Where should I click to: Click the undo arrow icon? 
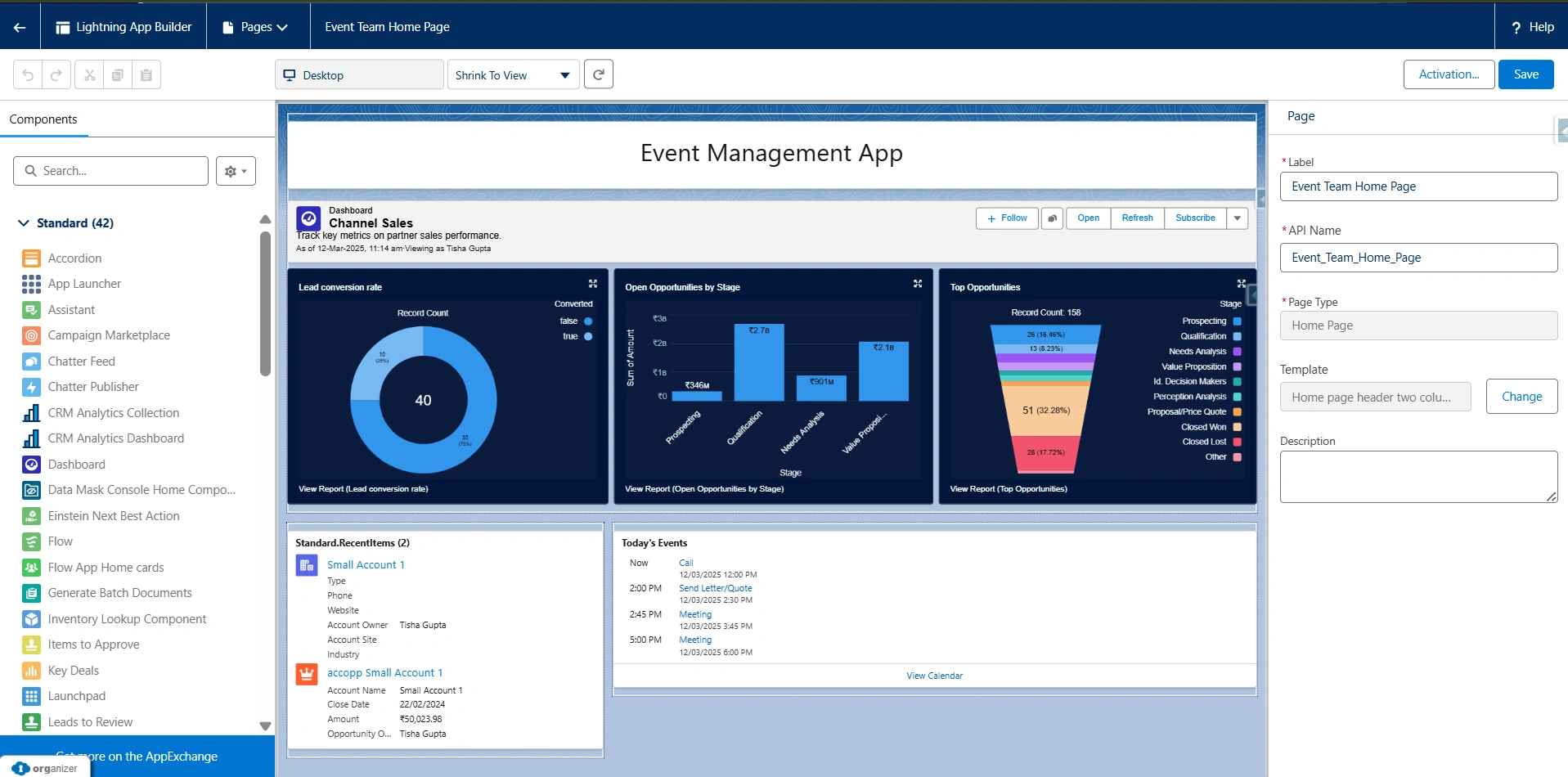point(28,75)
